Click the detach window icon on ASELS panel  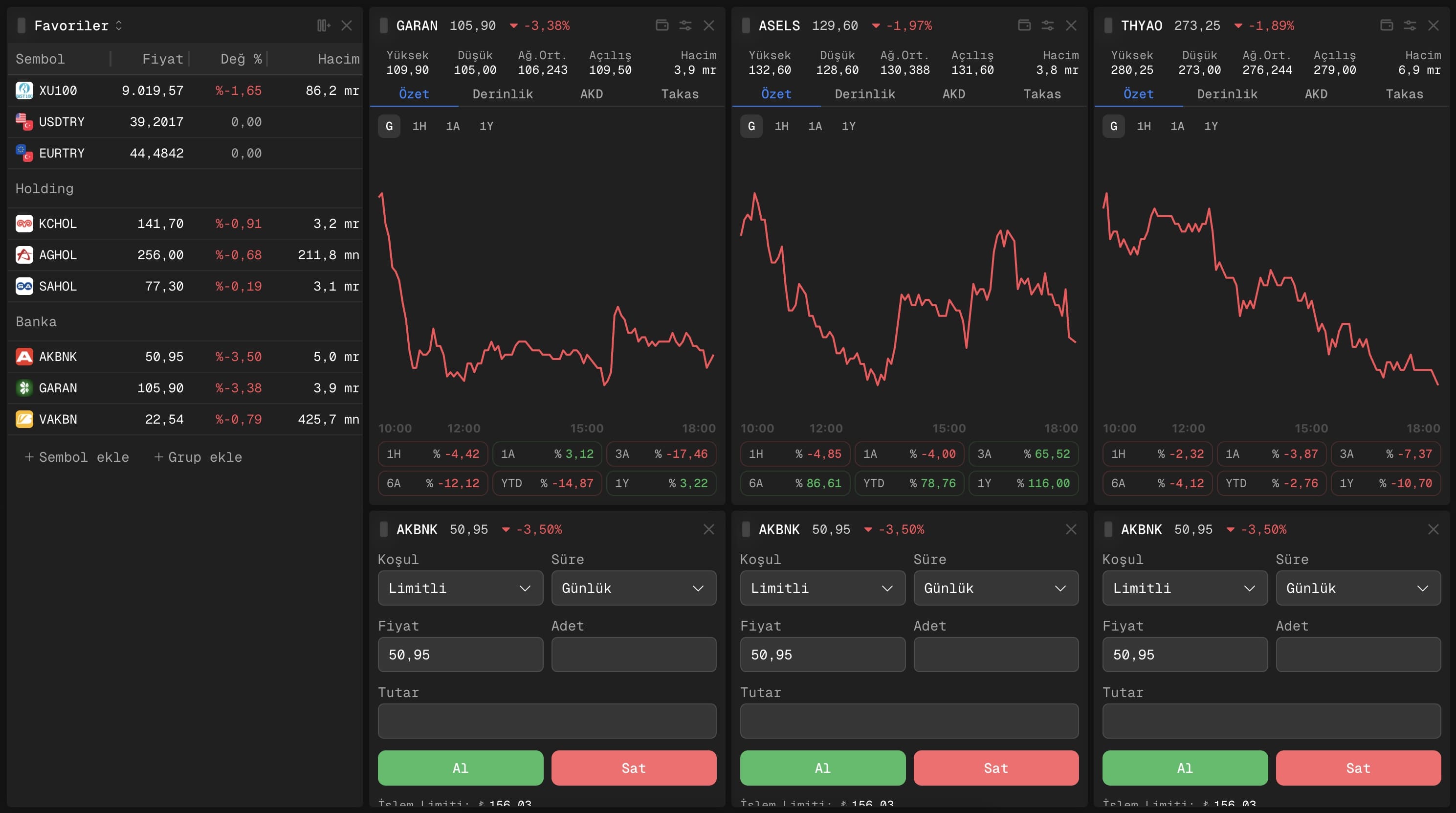[1024, 25]
